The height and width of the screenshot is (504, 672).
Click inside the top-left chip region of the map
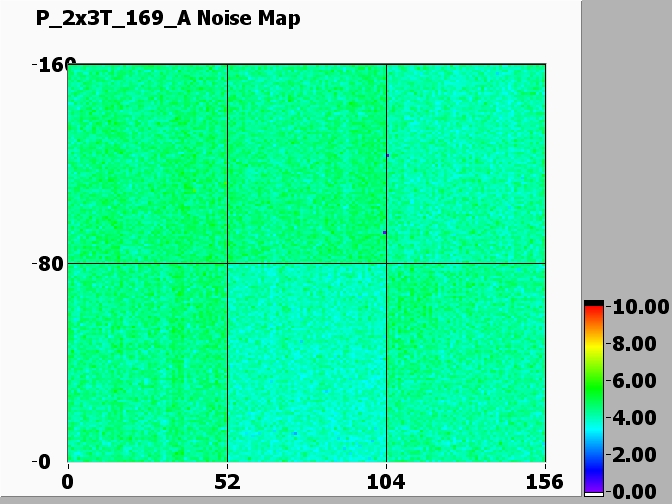pos(148,163)
